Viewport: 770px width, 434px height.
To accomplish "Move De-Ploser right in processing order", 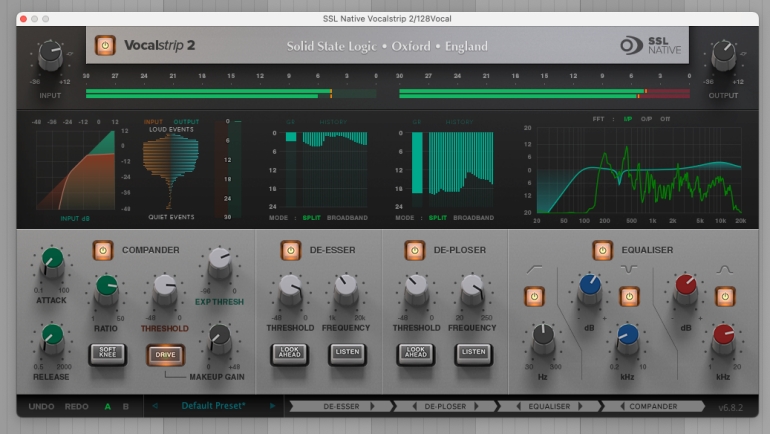I will tap(476, 407).
